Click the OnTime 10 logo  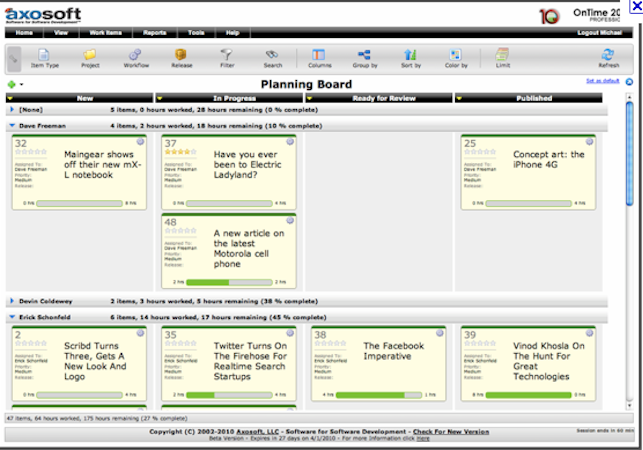point(549,16)
